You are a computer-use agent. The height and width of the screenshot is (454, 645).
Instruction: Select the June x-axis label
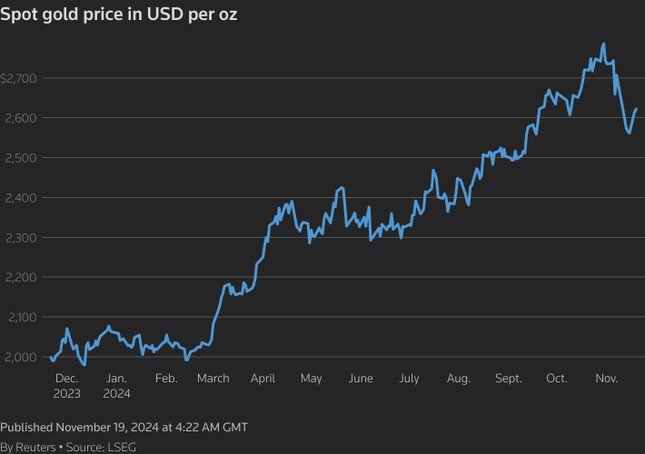click(x=361, y=379)
